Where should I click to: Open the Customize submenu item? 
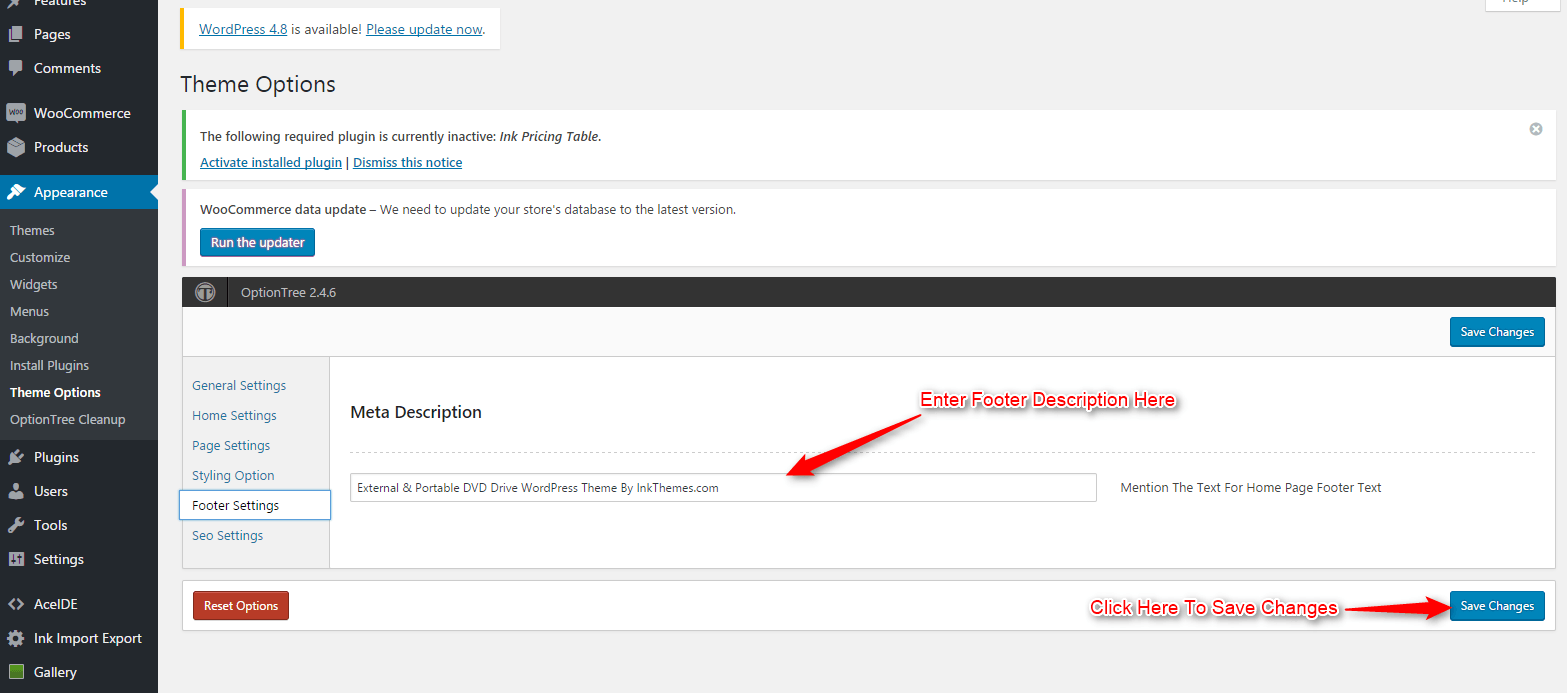tap(40, 257)
